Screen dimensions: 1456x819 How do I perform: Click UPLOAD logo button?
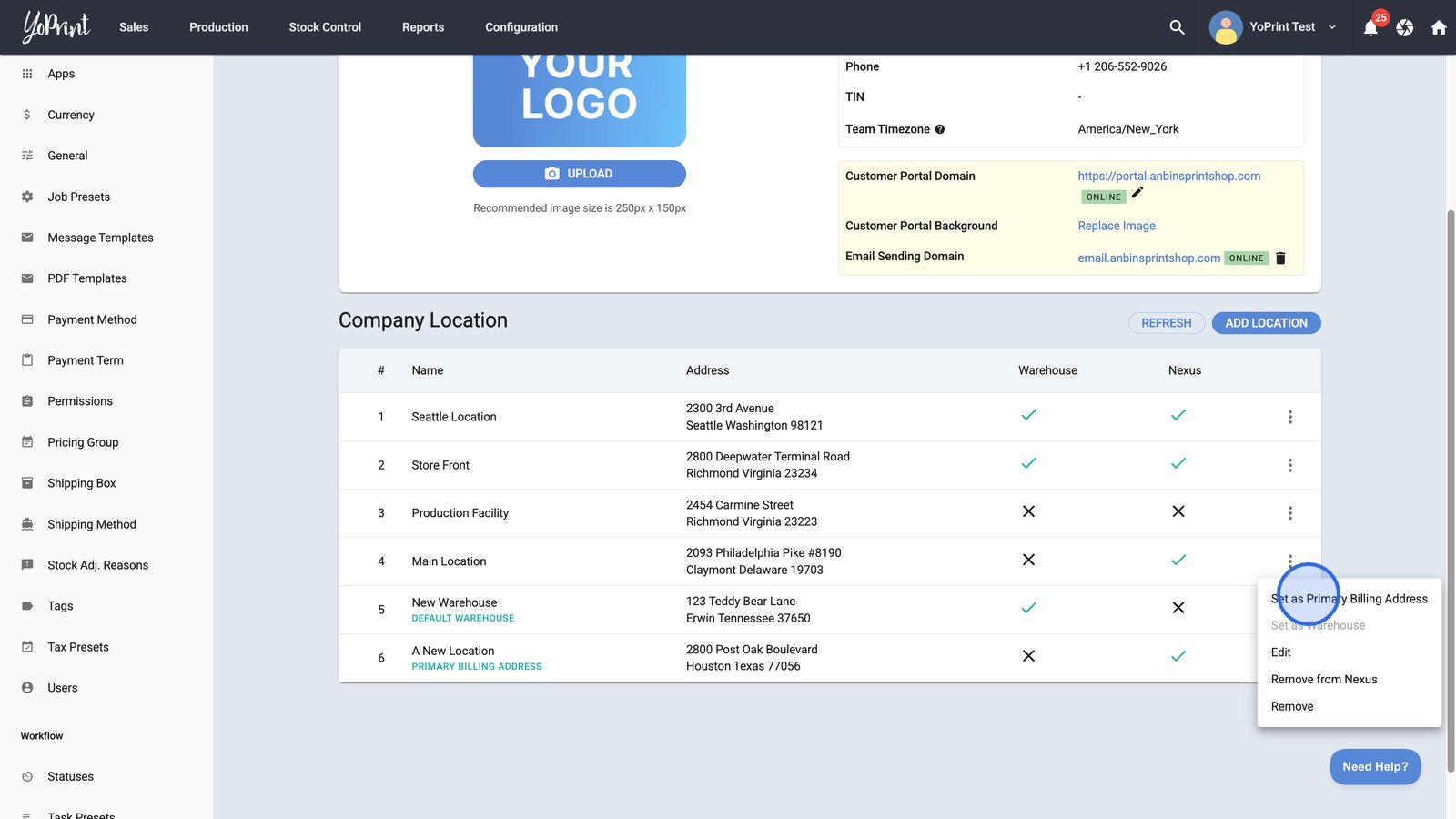point(579,174)
